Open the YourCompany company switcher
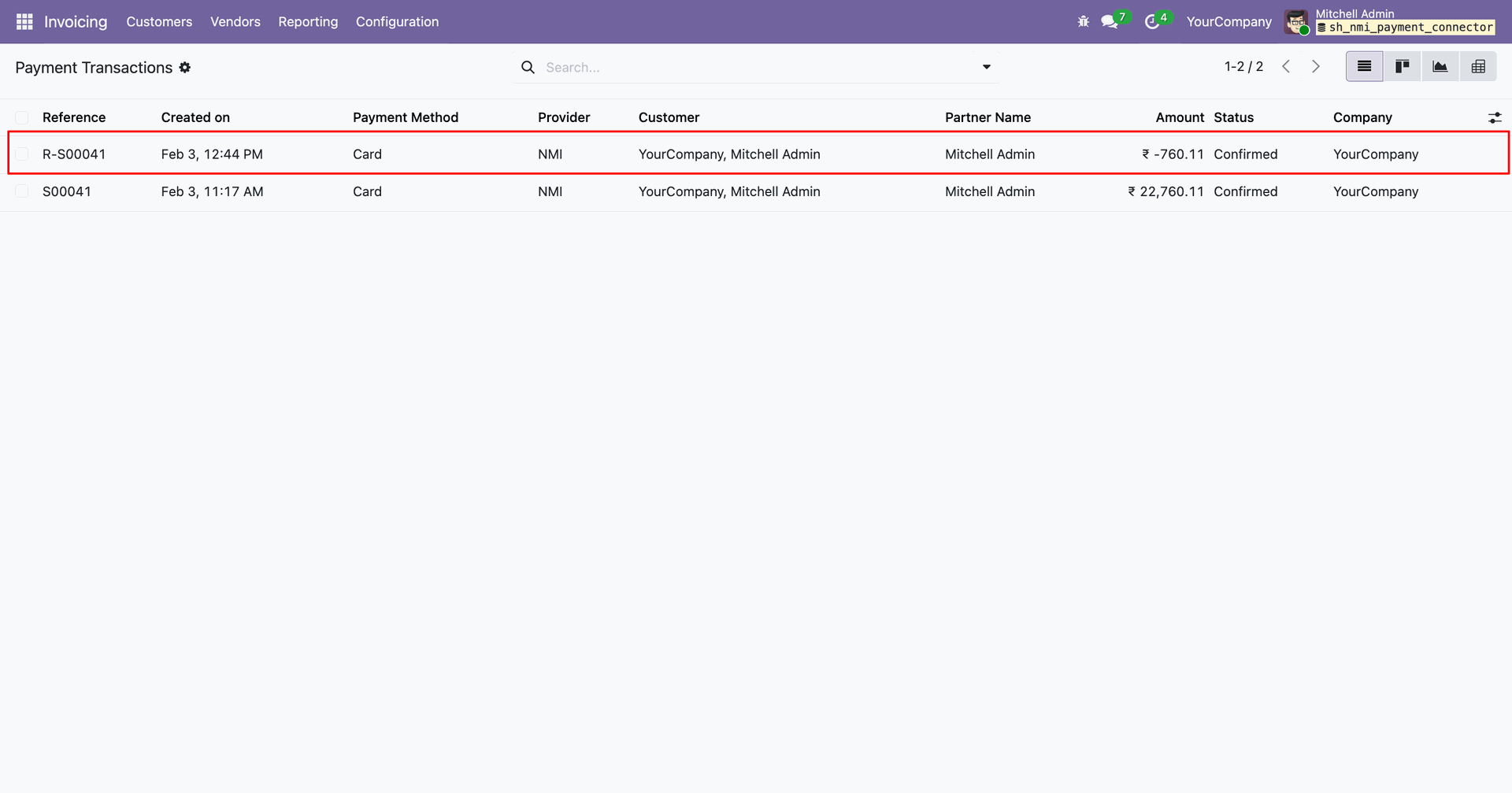The width and height of the screenshot is (1512, 793). [x=1228, y=21]
